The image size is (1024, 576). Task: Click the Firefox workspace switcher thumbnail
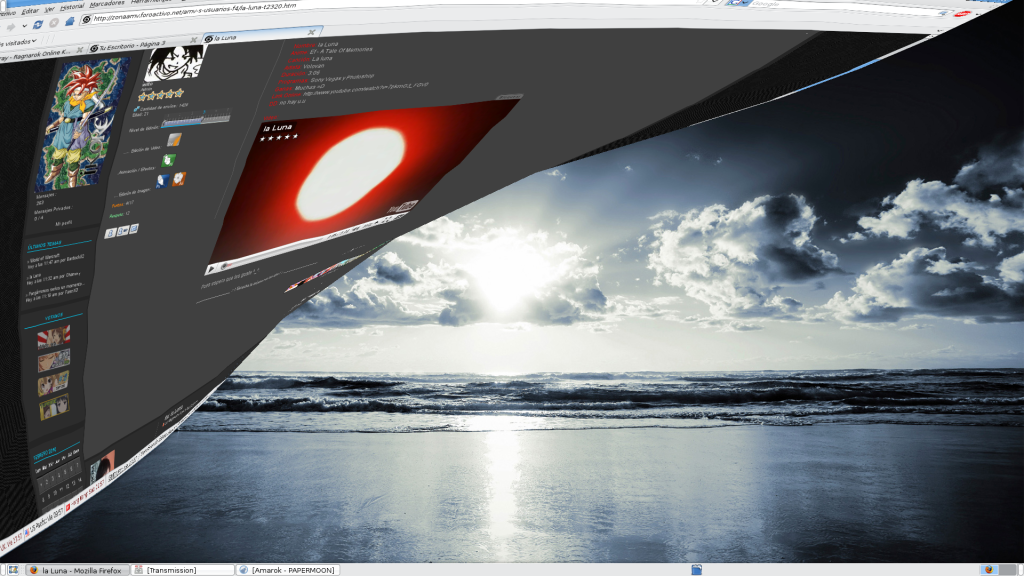[x=989, y=570]
